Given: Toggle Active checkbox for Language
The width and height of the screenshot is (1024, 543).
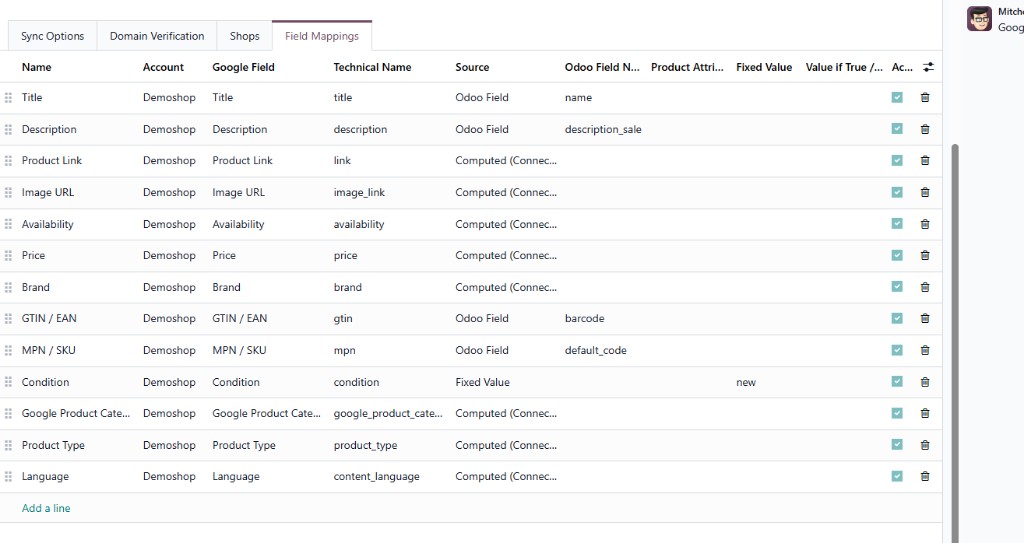Looking at the screenshot, I should coord(897,476).
